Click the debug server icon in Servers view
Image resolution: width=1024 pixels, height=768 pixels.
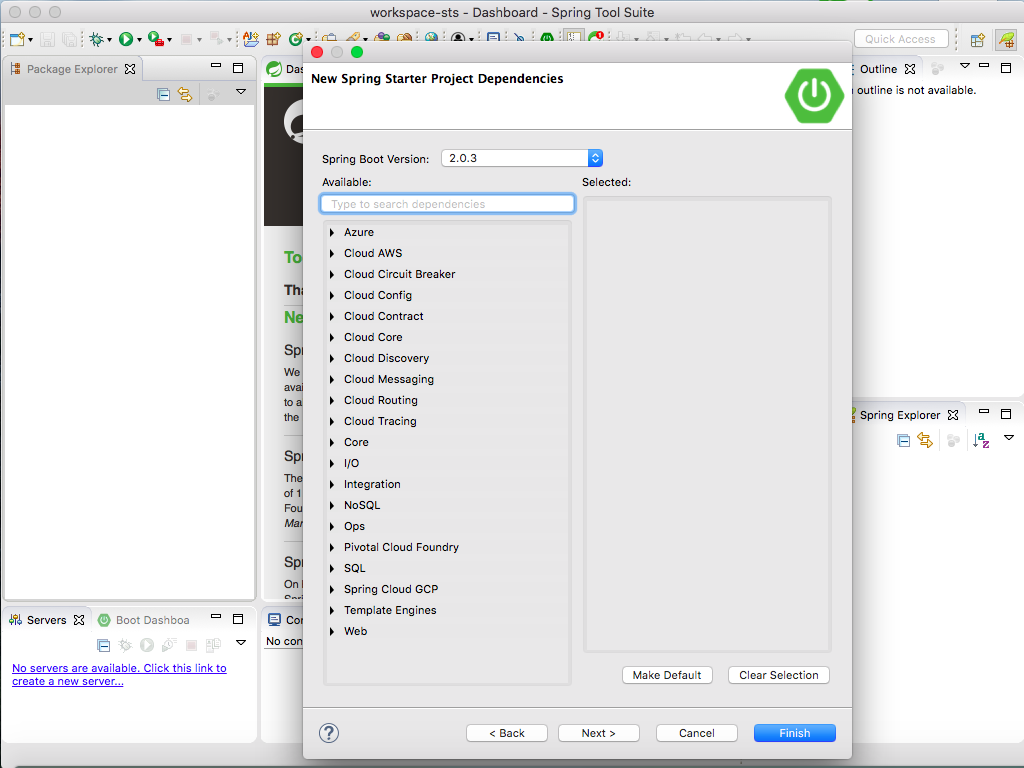[125, 645]
